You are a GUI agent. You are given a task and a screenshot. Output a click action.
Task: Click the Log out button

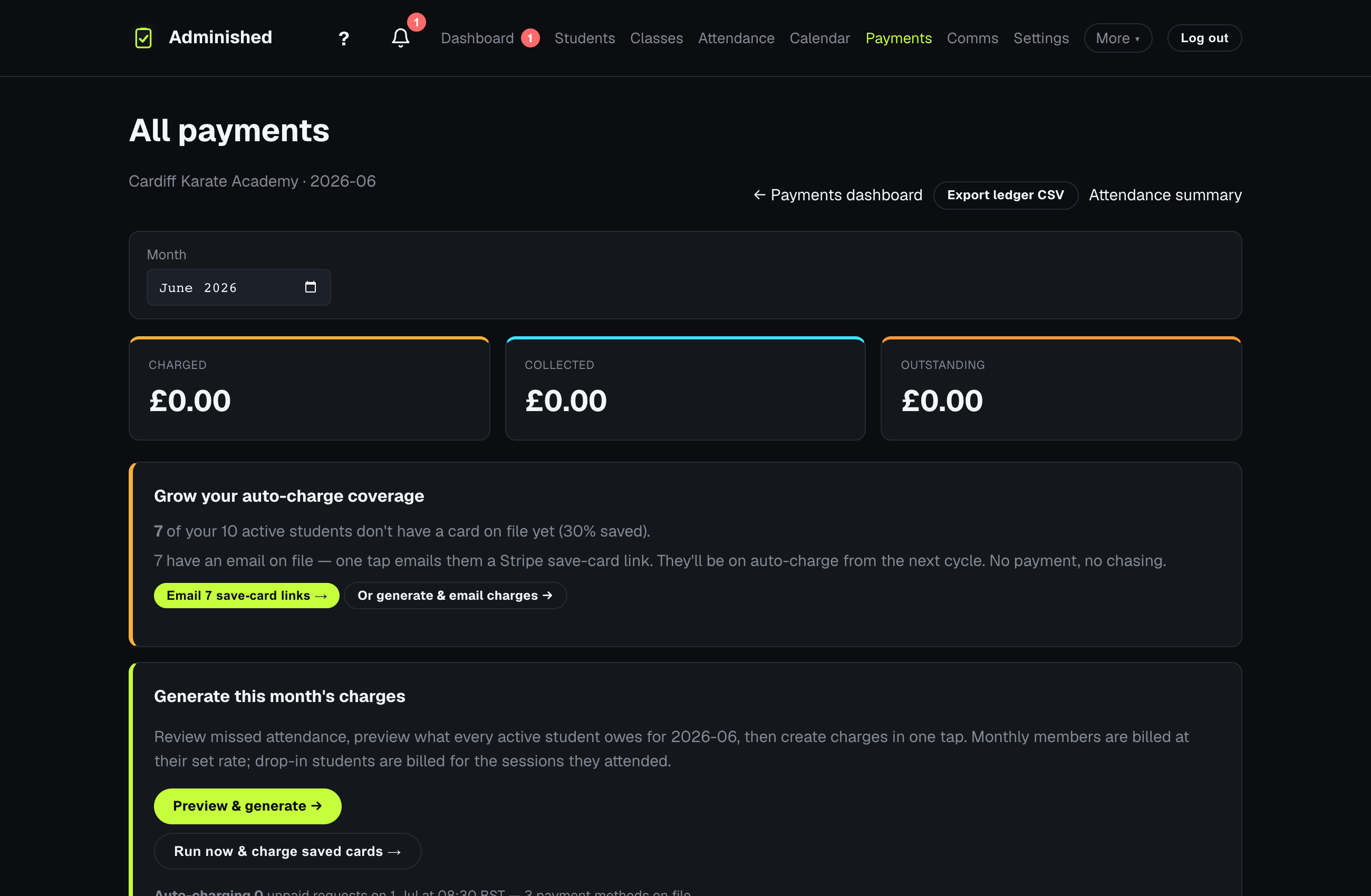click(x=1204, y=38)
